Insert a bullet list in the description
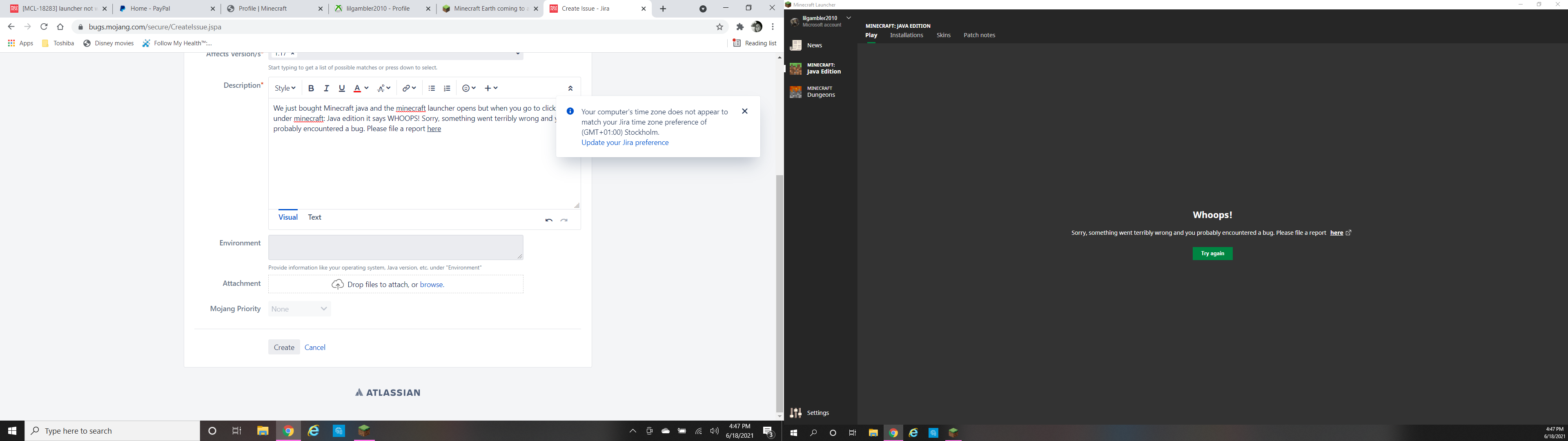 coord(432,88)
